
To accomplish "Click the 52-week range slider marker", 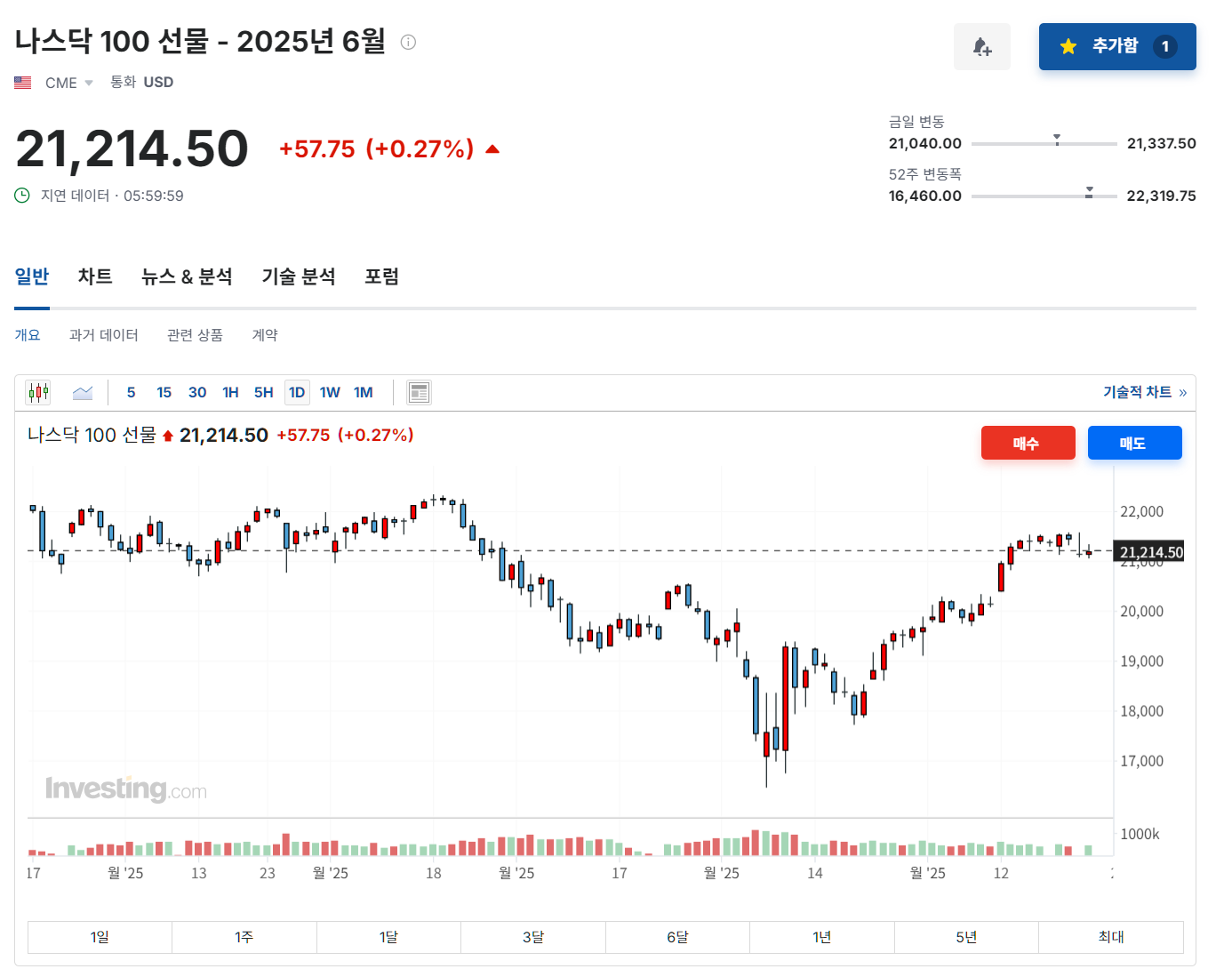I will click(x=1088, y=189).
